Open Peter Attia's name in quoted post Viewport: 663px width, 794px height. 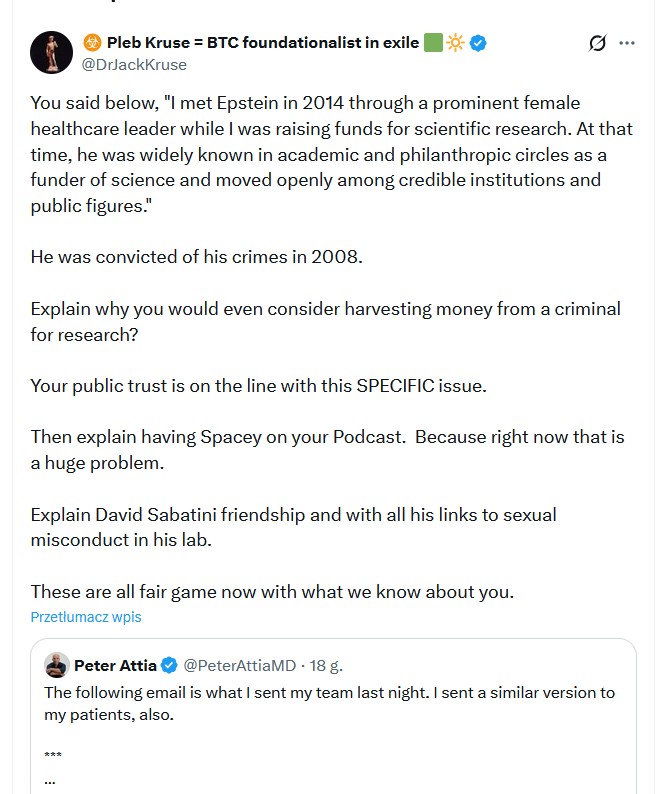(115, 665)
